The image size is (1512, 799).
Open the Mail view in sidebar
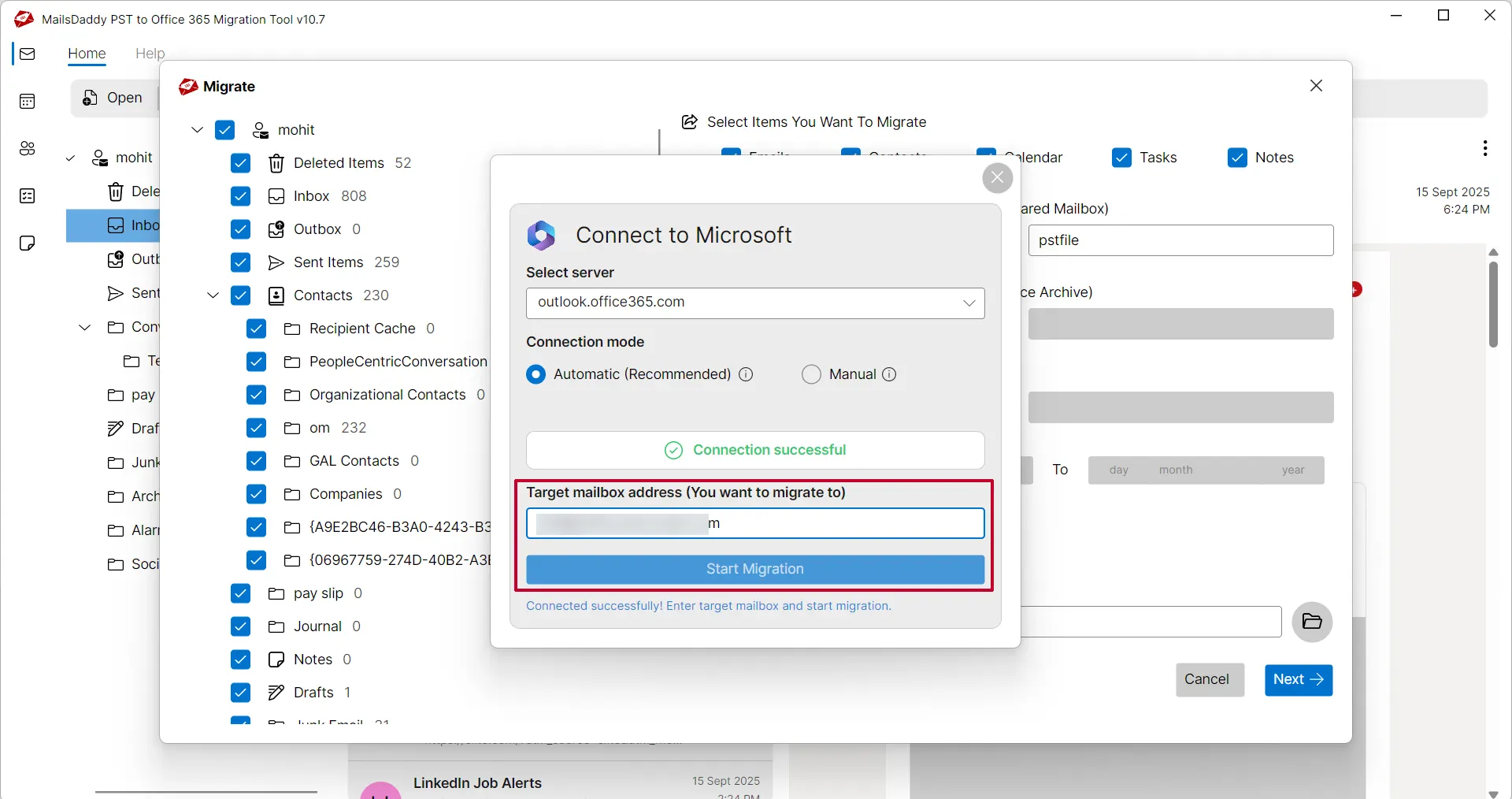click(28, 54)
